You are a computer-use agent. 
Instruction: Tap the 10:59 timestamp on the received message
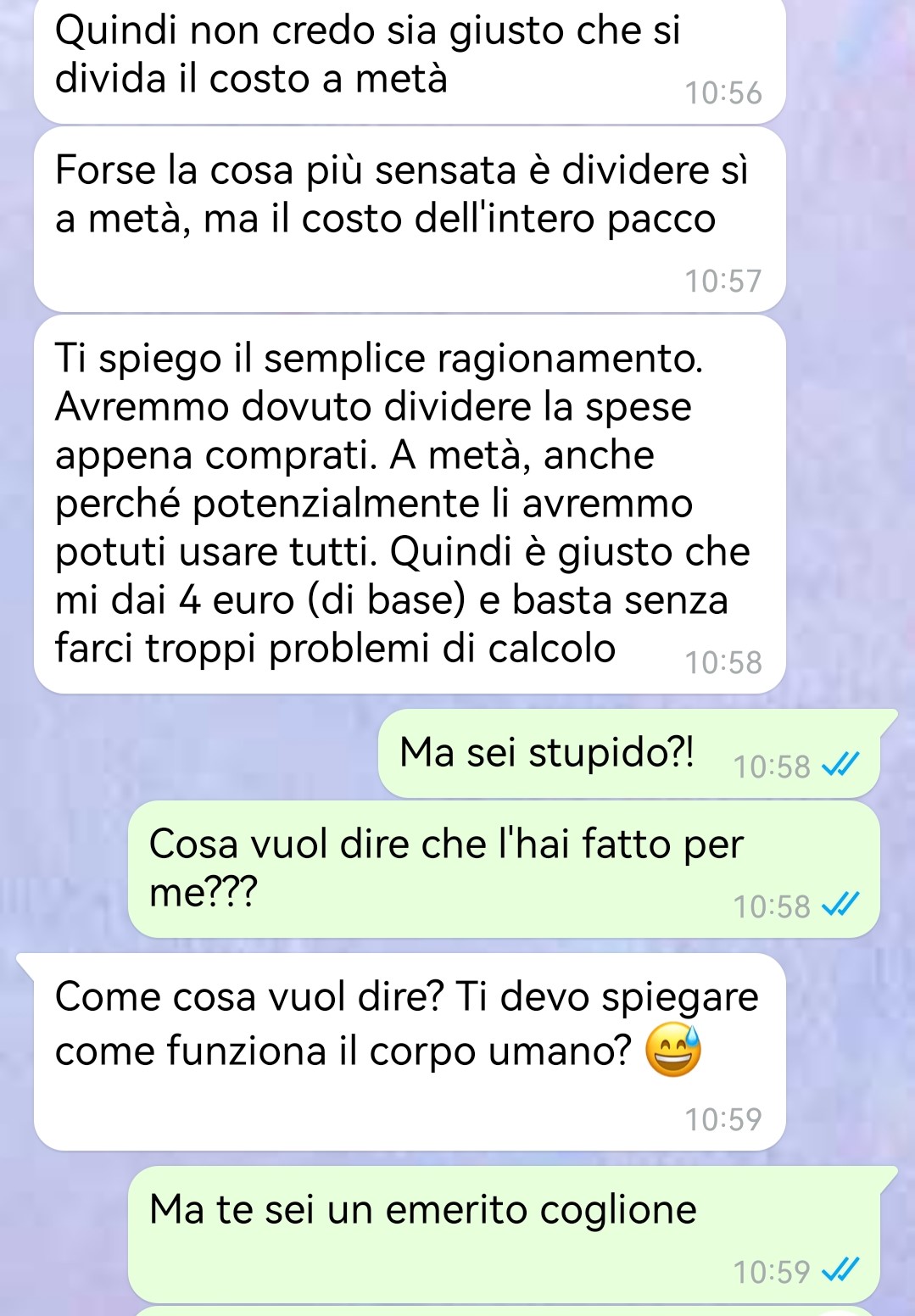(x=723, y=1119)
